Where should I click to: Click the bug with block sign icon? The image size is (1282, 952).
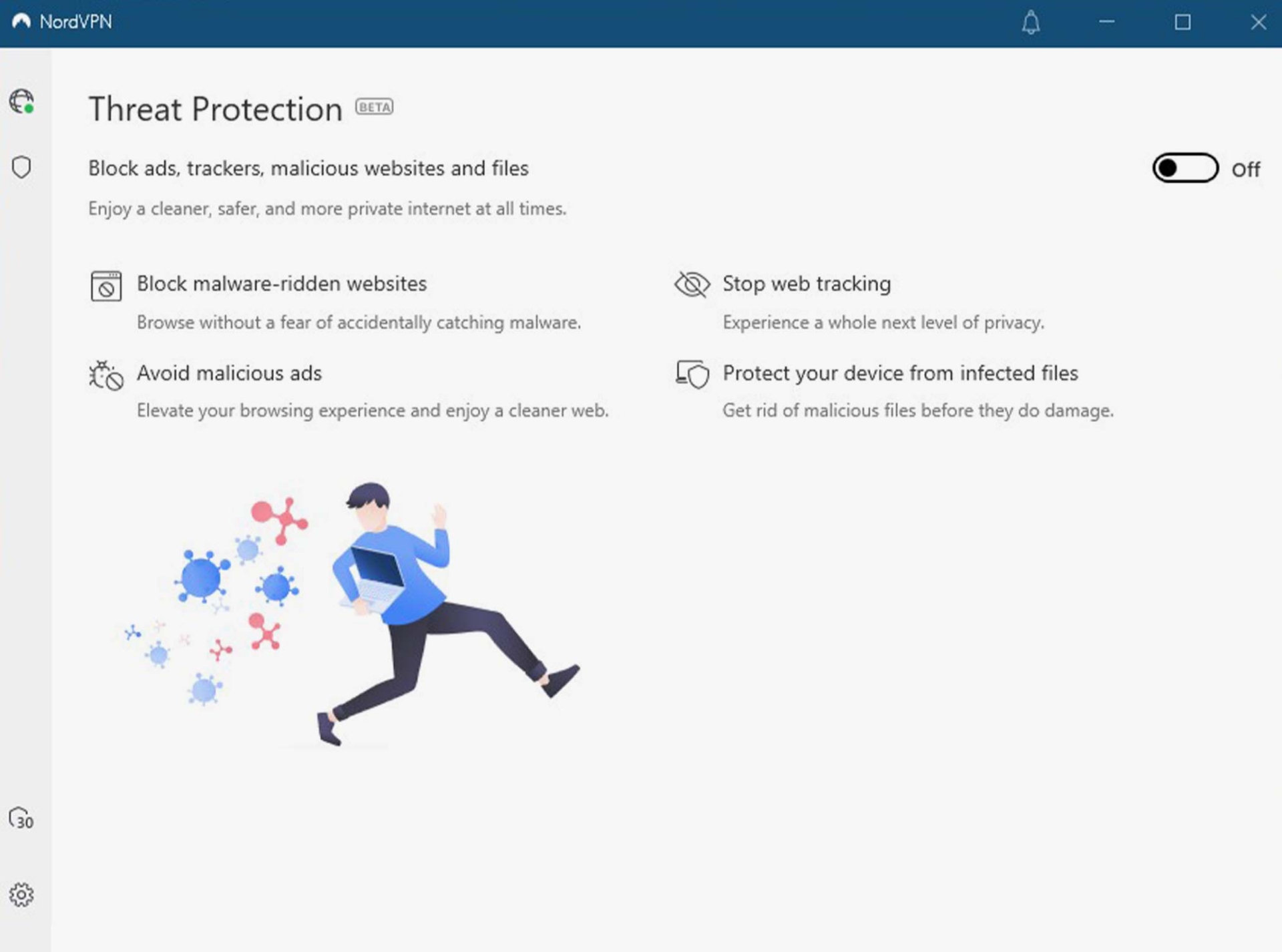pos(106,375)
